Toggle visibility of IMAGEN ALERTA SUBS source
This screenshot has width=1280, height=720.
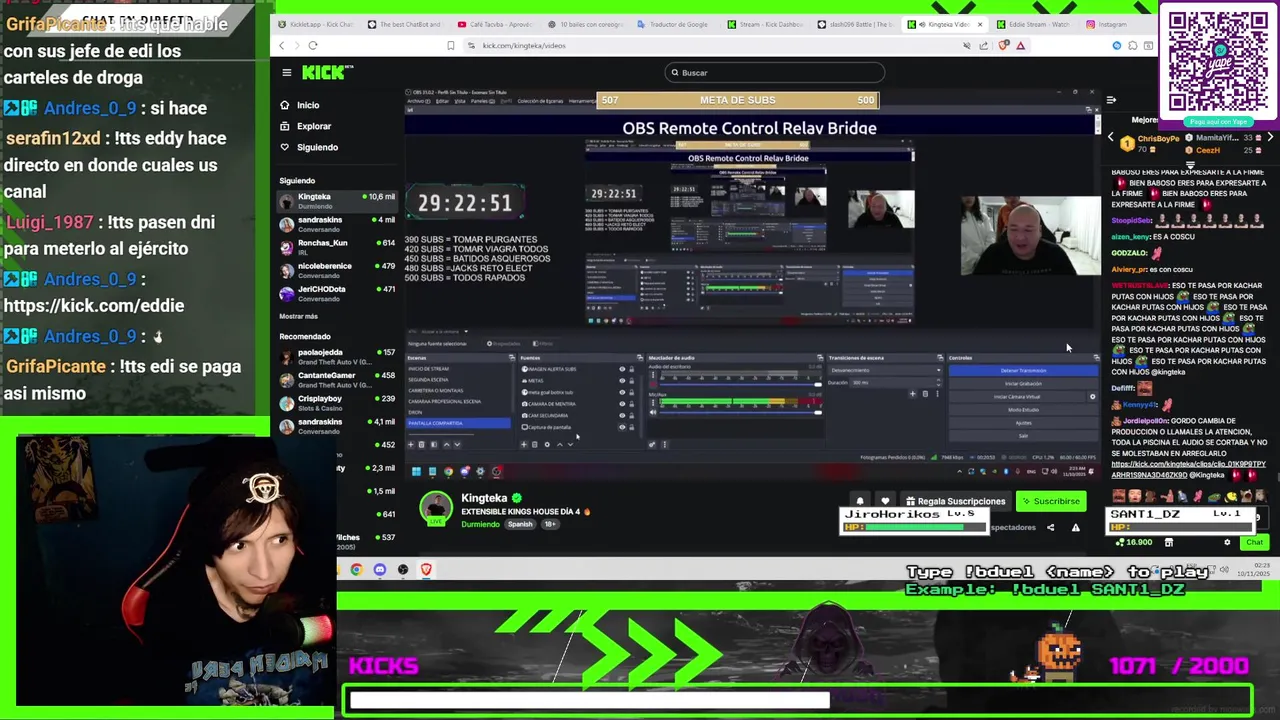[x=622, y=369]
